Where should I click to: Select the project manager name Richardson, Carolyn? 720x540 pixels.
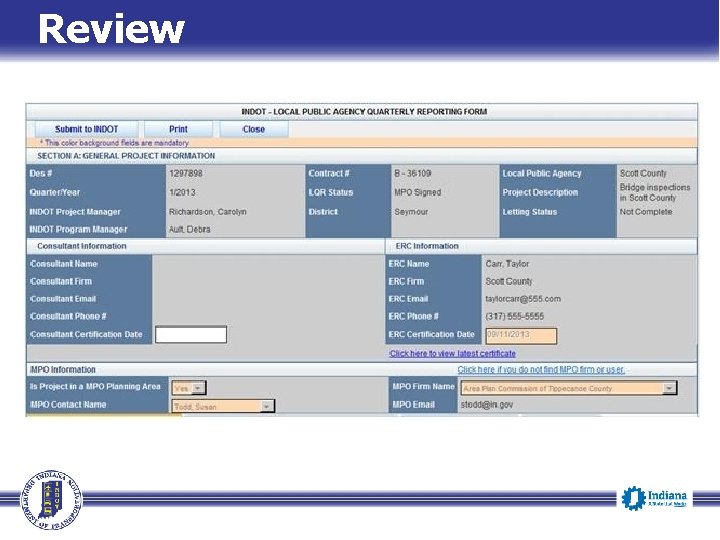pos(208,212)
